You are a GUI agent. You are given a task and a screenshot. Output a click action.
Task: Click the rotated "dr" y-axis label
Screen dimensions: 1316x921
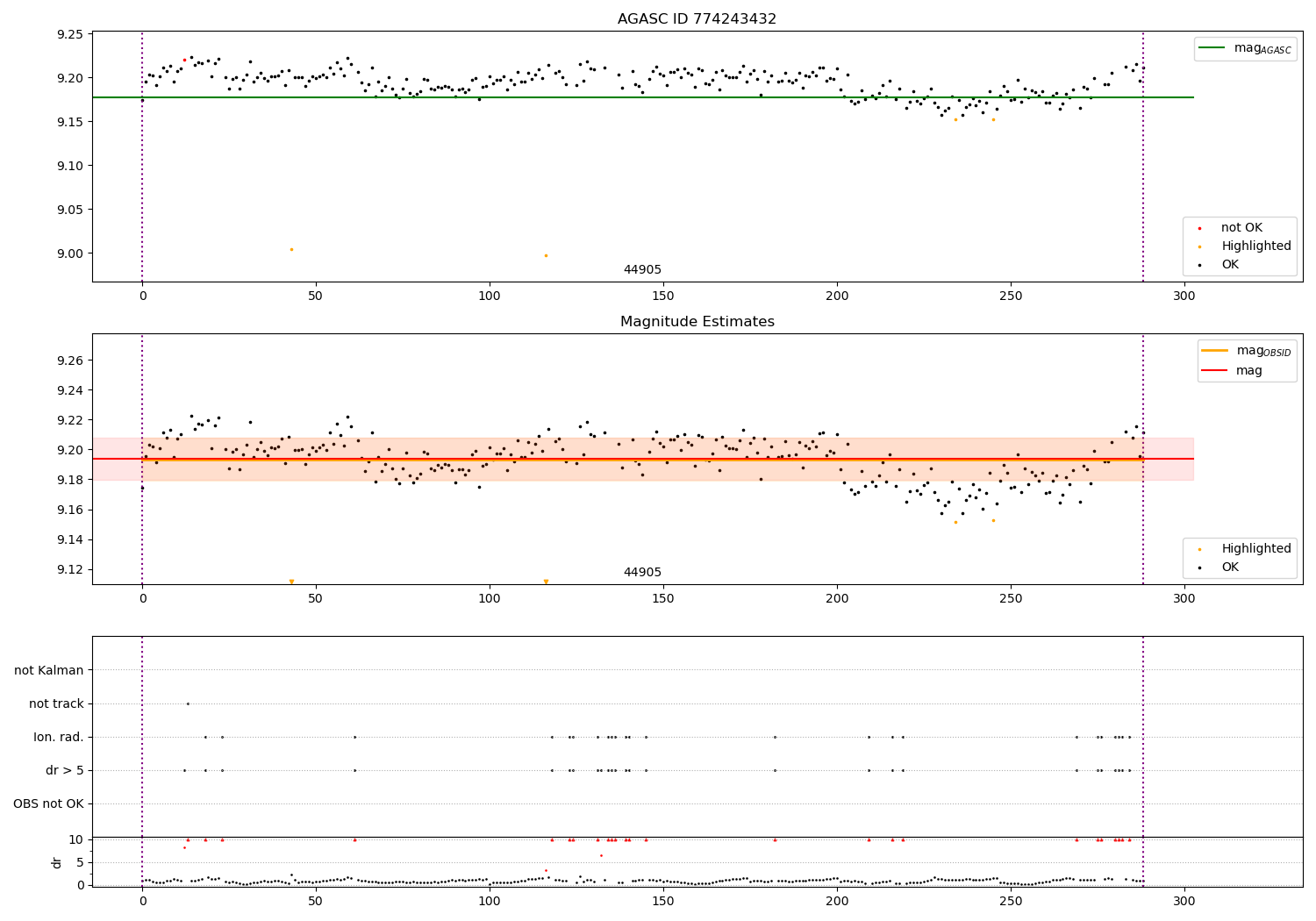click(x=57, y=862)
